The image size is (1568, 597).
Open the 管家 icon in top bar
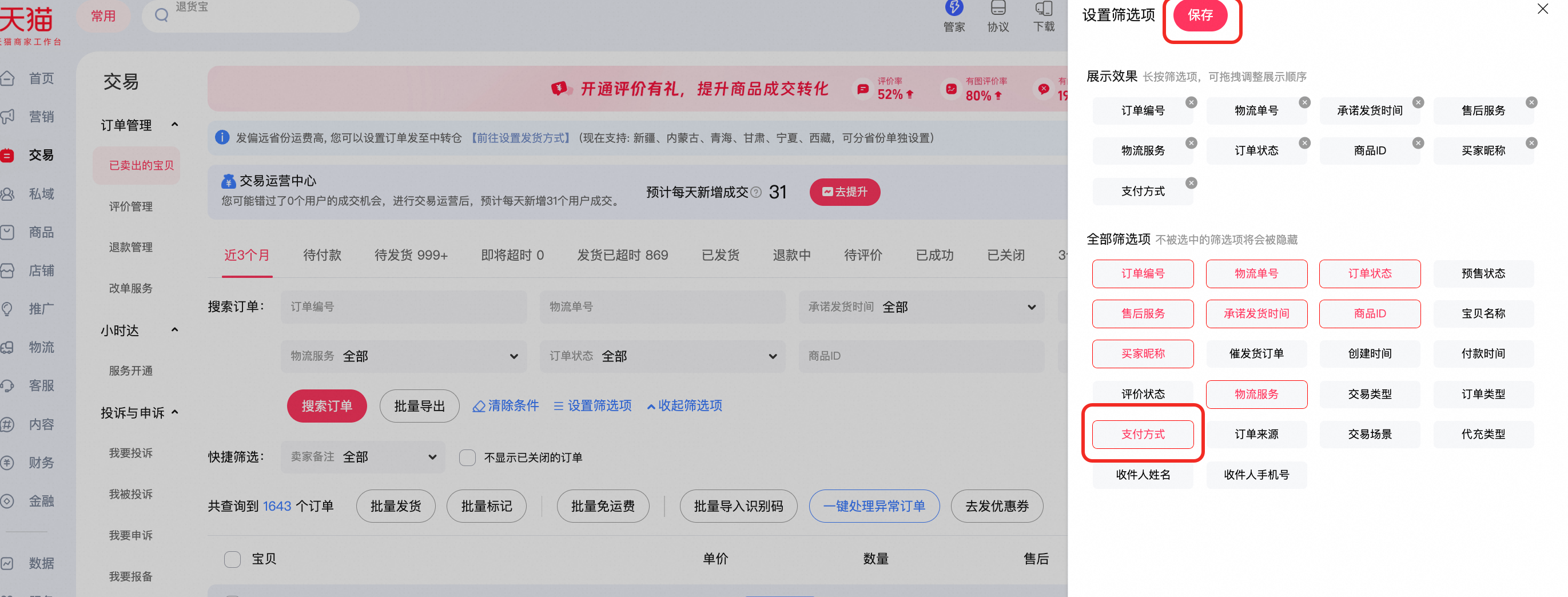(x=954, y=17)
